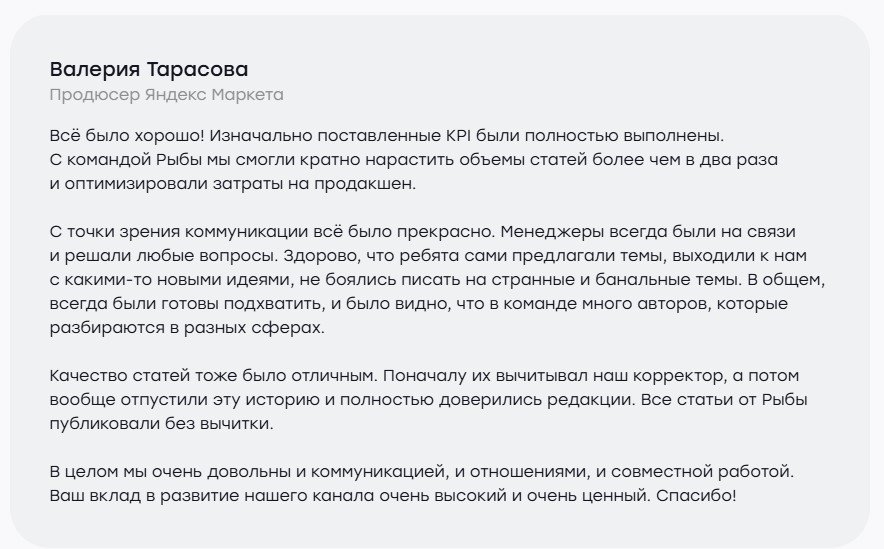The image size is (884, 549).
Task: Click the job title Продюсер Яндекс Маркета
Action: coord(166,95)
